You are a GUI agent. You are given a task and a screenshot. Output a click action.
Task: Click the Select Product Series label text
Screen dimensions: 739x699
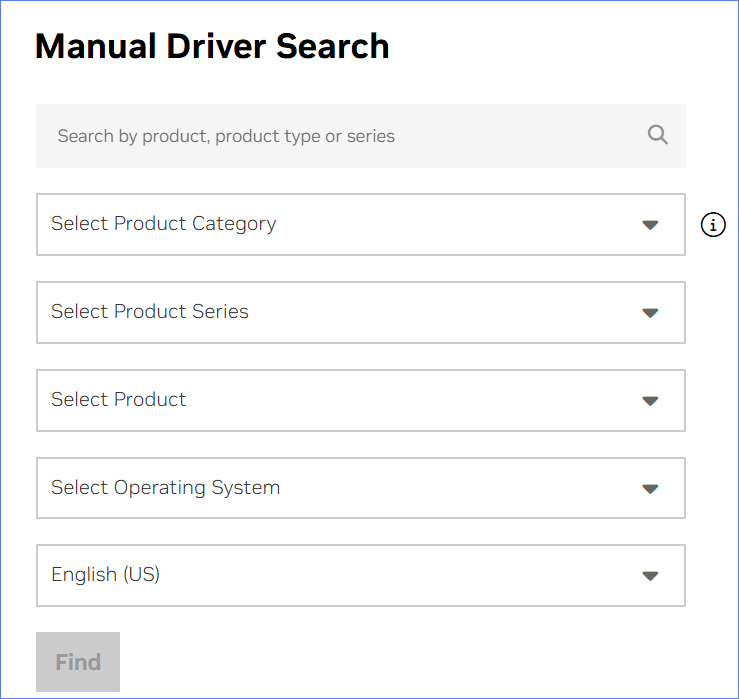point(150,312)
